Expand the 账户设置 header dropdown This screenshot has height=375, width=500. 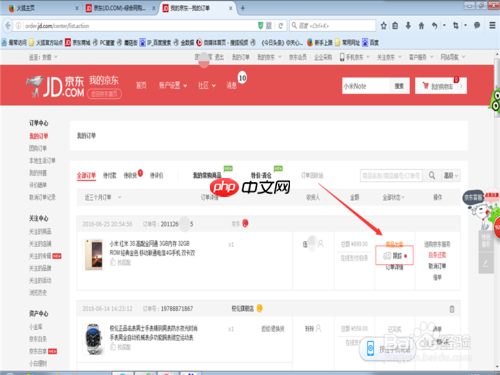click(x=173, y=86)
